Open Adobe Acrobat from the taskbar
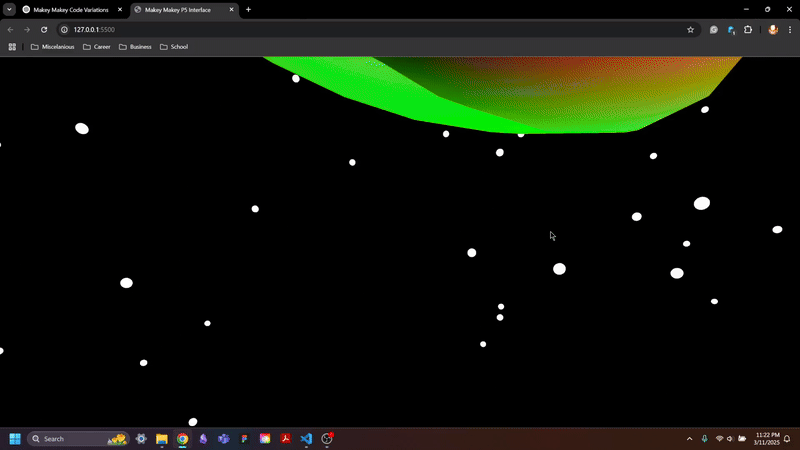800x450 pixels. (x=286, y=439)
